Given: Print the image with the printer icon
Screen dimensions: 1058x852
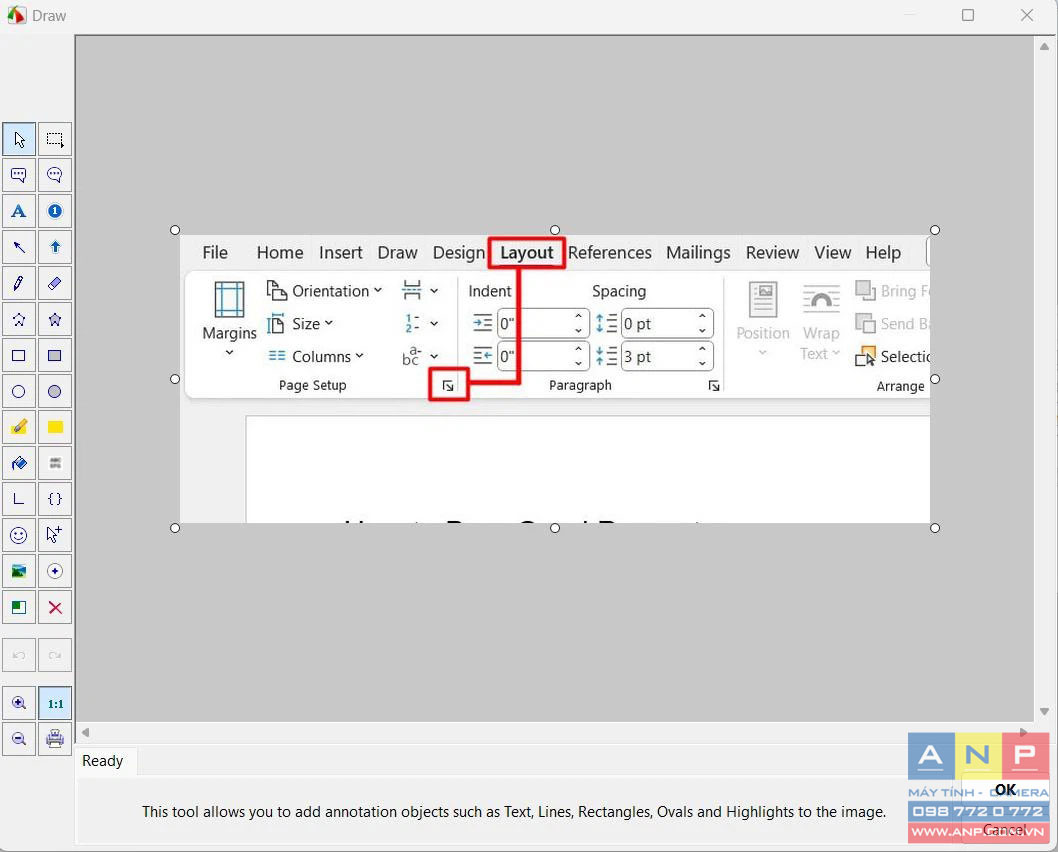Looking at the screenshot, I should [x=55, y=739].
